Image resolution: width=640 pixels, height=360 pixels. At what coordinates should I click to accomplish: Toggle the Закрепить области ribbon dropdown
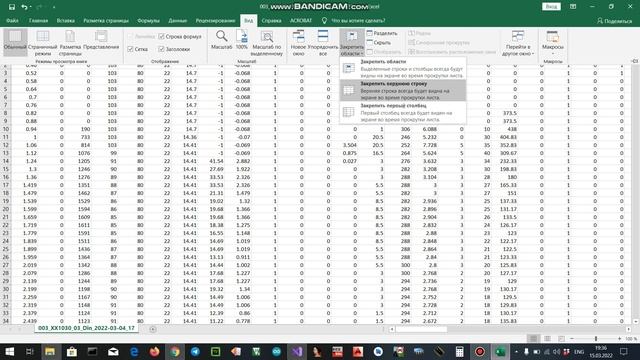coord(351,42)
